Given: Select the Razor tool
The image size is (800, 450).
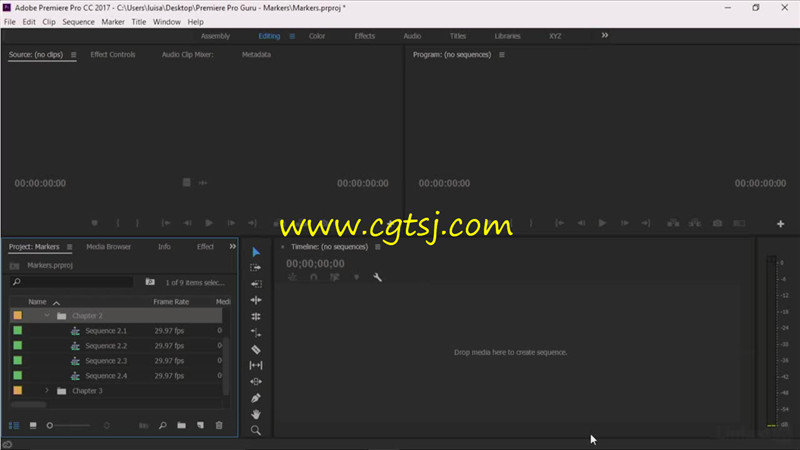Looking at the screenshot, I should pyautogui.click(x=256, y=349).
